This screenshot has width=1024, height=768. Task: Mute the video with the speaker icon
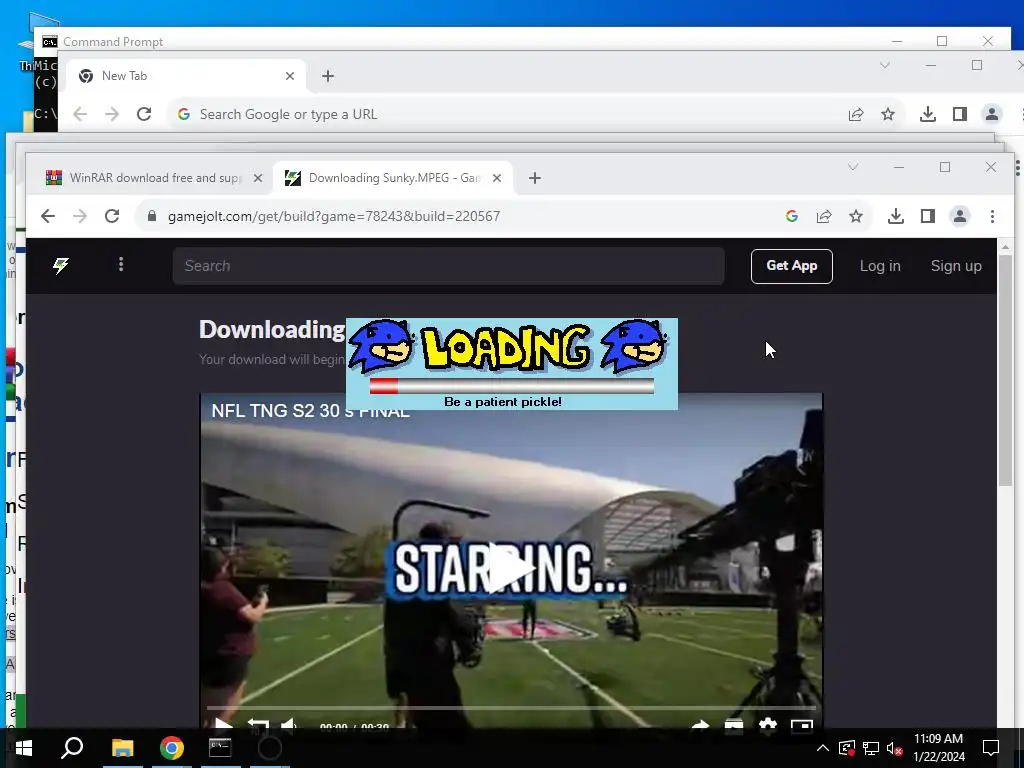click(x=288, y=724)
